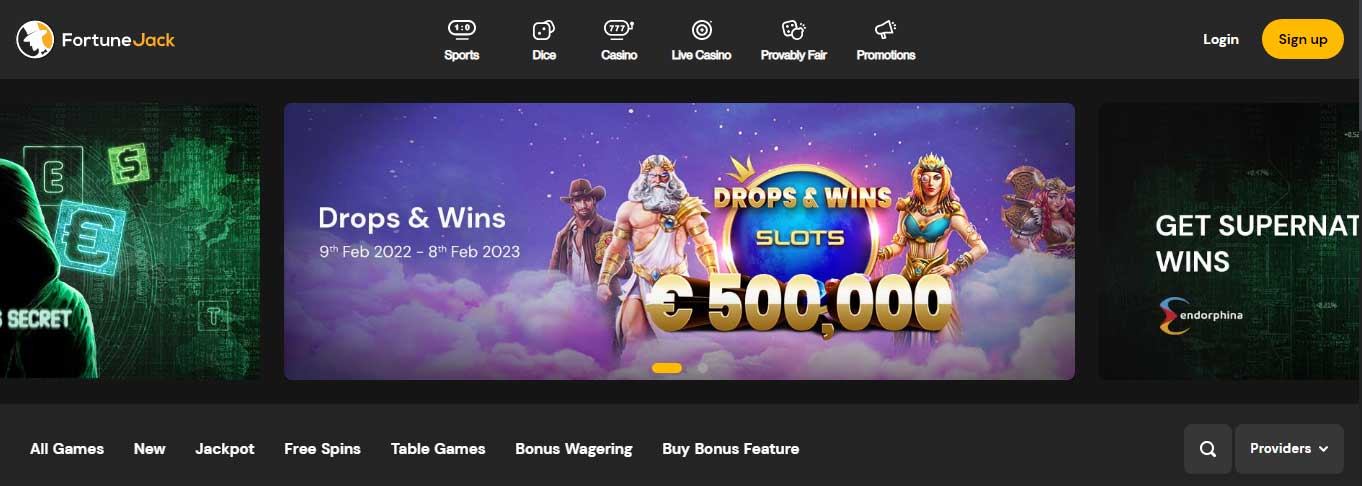Select the Dice game icon
The width and height of the screenshot is (1362, 486).
tap(544, 30)
